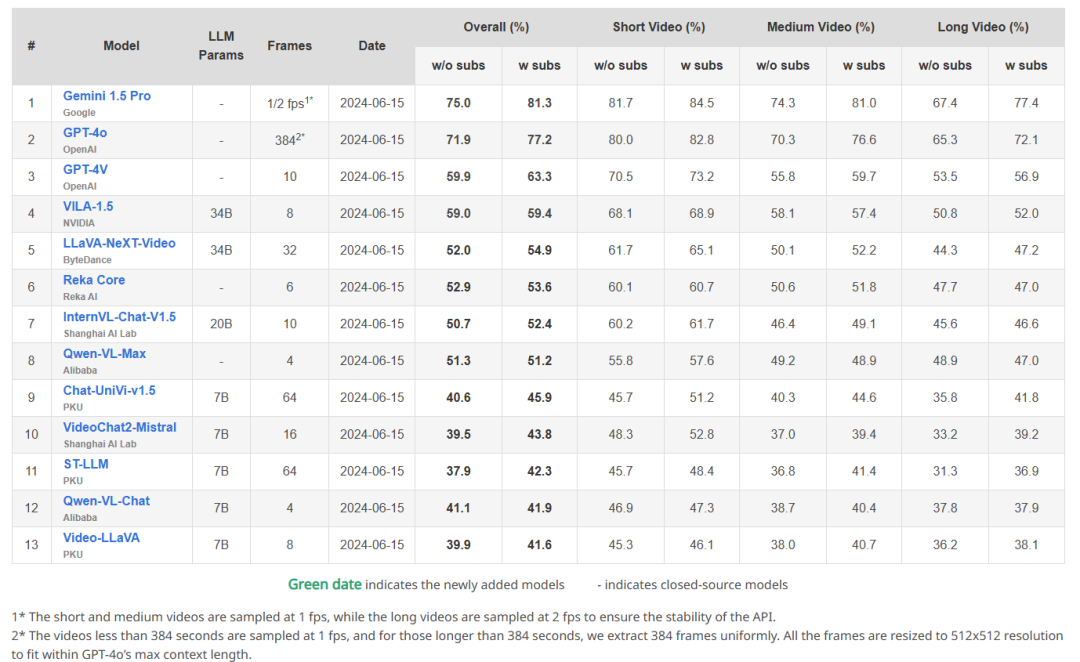Open the InternVL-Chat-V1.5 model link
This screenshot has width=1080, height=662.
coord(119,317)
